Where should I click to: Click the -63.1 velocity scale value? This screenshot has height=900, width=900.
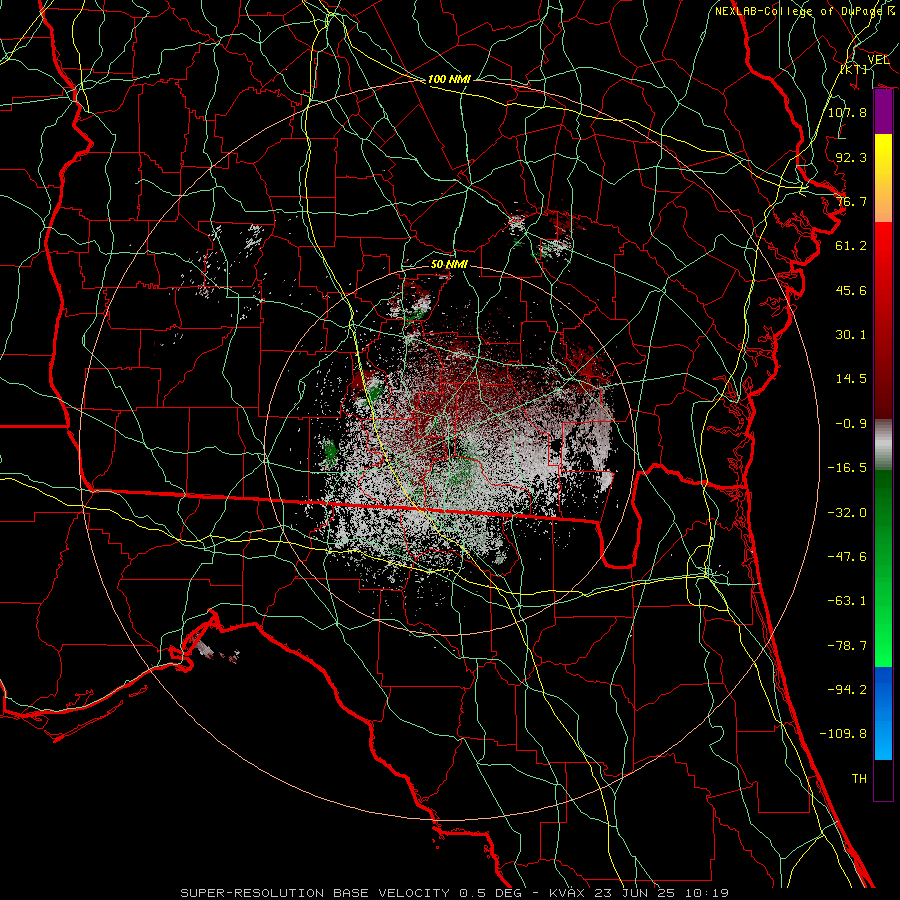[x=847, y=601]
